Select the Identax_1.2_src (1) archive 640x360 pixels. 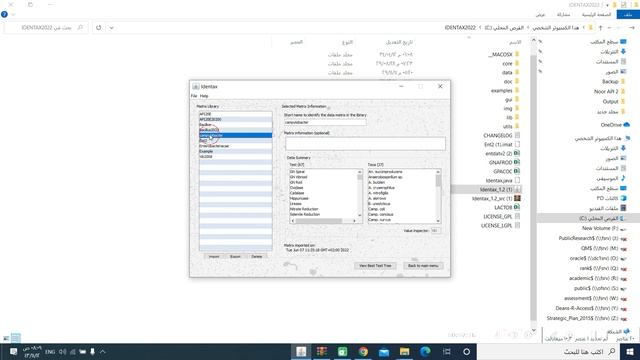[496, 198]
